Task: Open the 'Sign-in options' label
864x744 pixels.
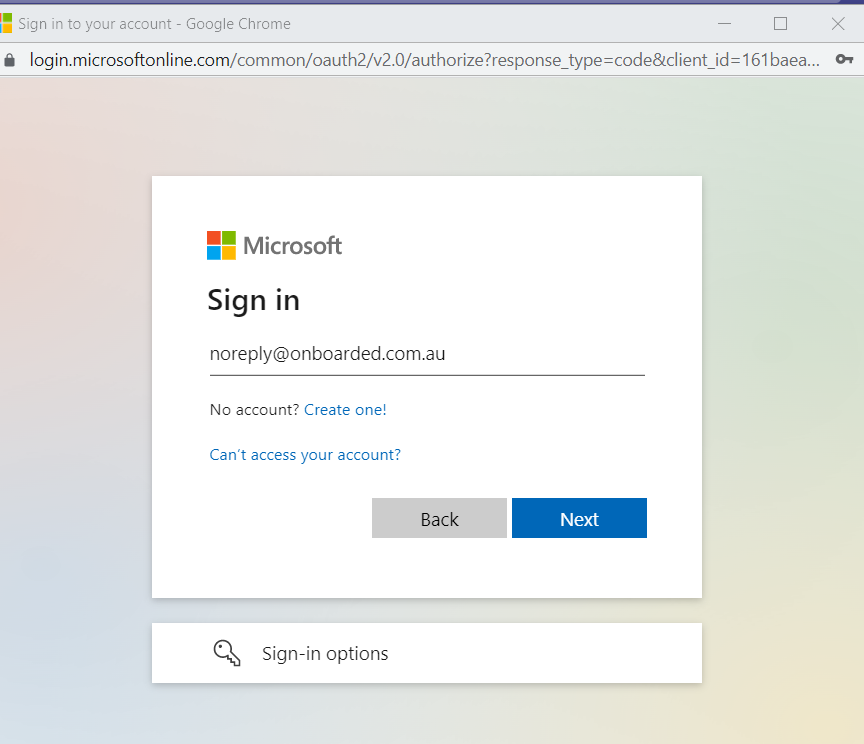Action: 325,654
